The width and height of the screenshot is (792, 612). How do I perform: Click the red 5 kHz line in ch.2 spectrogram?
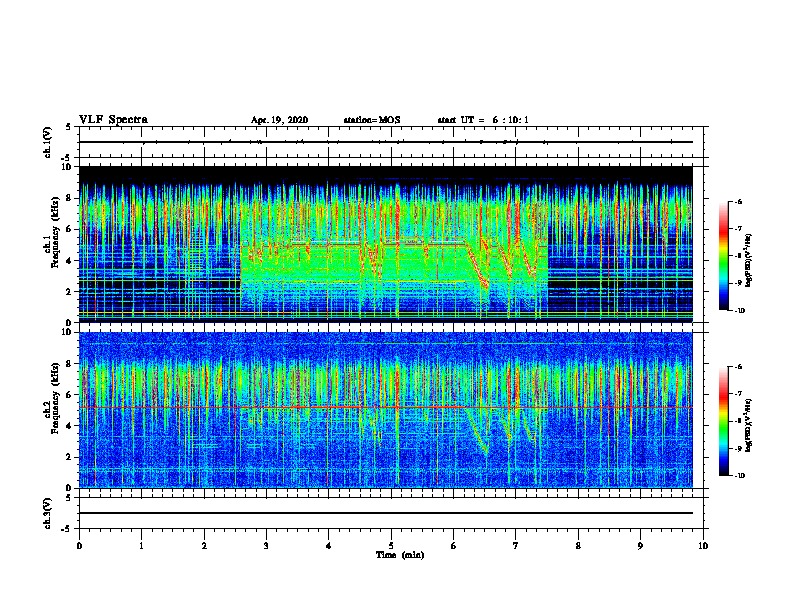(x=386, y=407)
